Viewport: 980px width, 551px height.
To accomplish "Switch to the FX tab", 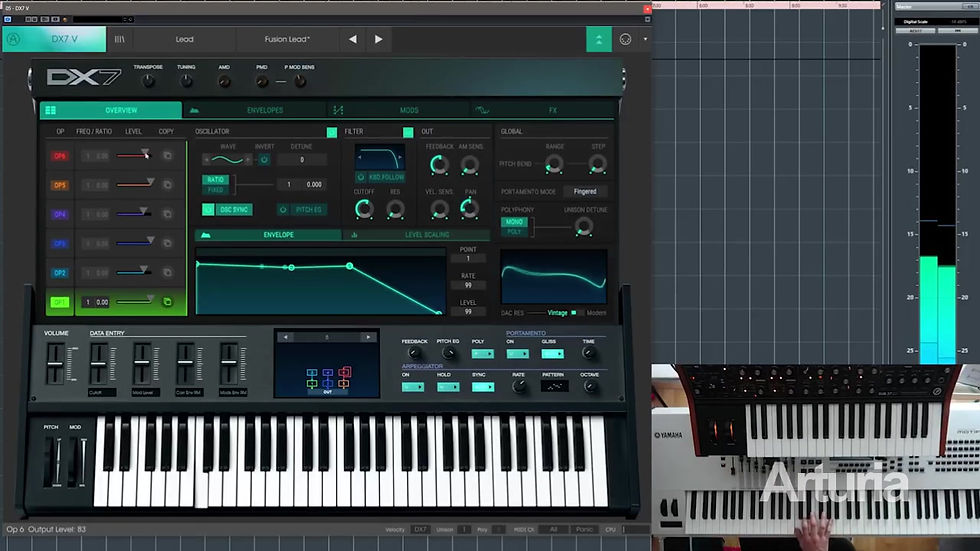I will point(542,110).
